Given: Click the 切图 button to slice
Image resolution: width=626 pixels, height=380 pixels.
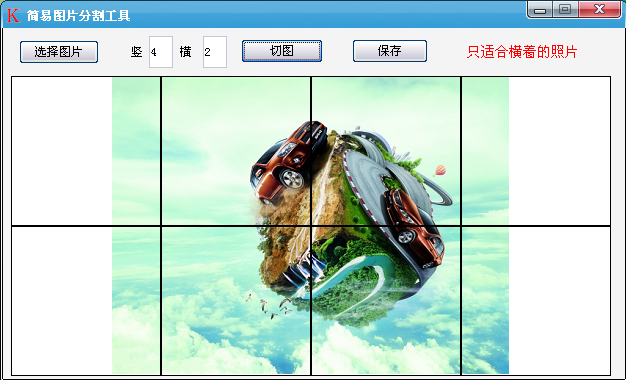Looking at the screenshot, I should [282, 51].
